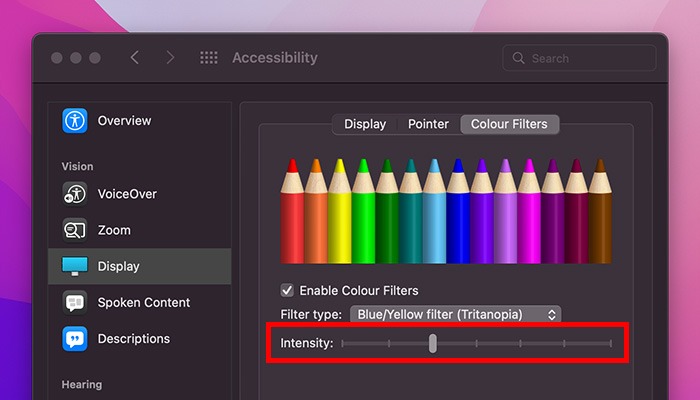Viewport: 700px width, 400px height.
Task: Click the Overview accessibility icon
Action: pos(75,121)
